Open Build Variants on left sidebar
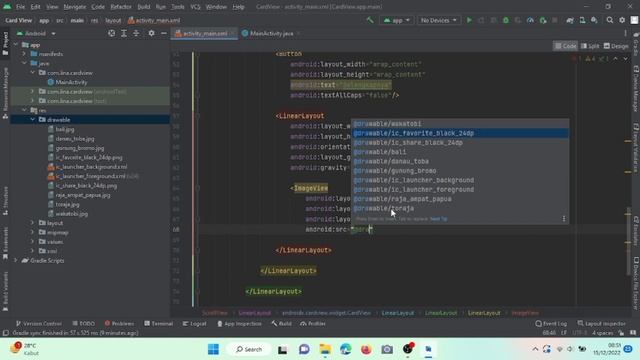This screenshot has height=360, width=640. point(5,291)
